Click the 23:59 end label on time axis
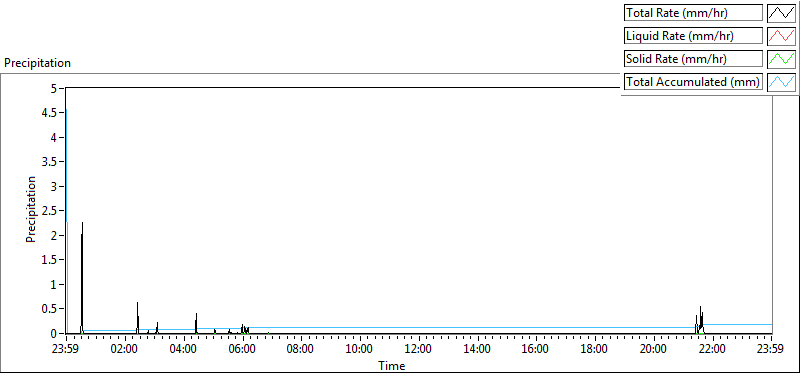This screenshot has width=800, height=373. tap(771, 350)
